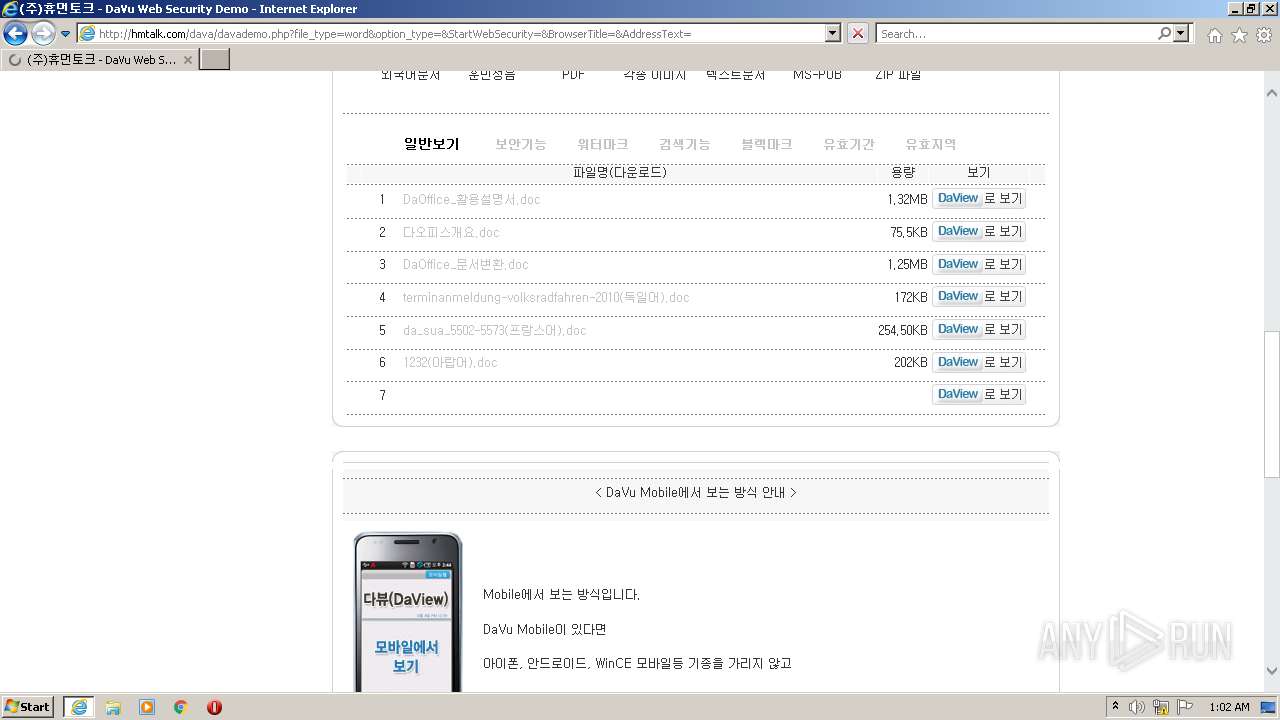1280x720 pixels.
Task: Download 1232(아랍어).doc file
Action: point(450,362)
